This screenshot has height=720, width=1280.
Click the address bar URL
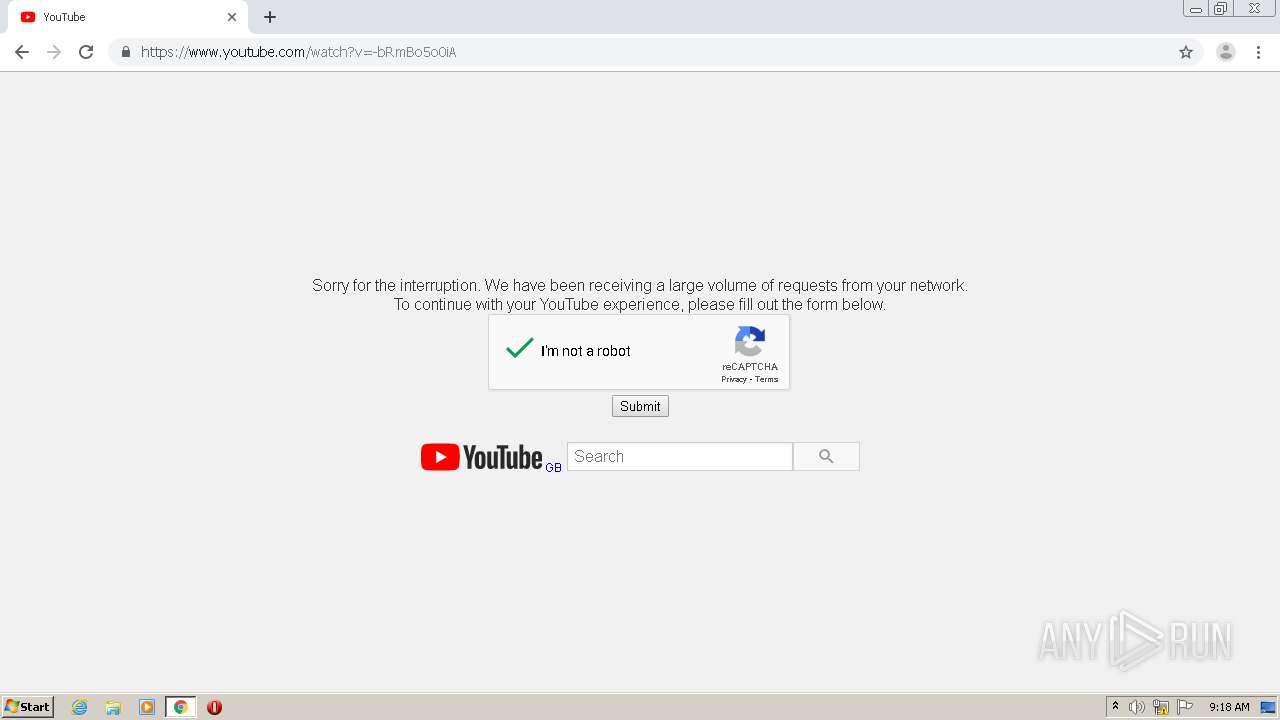(x=298, y=52)
